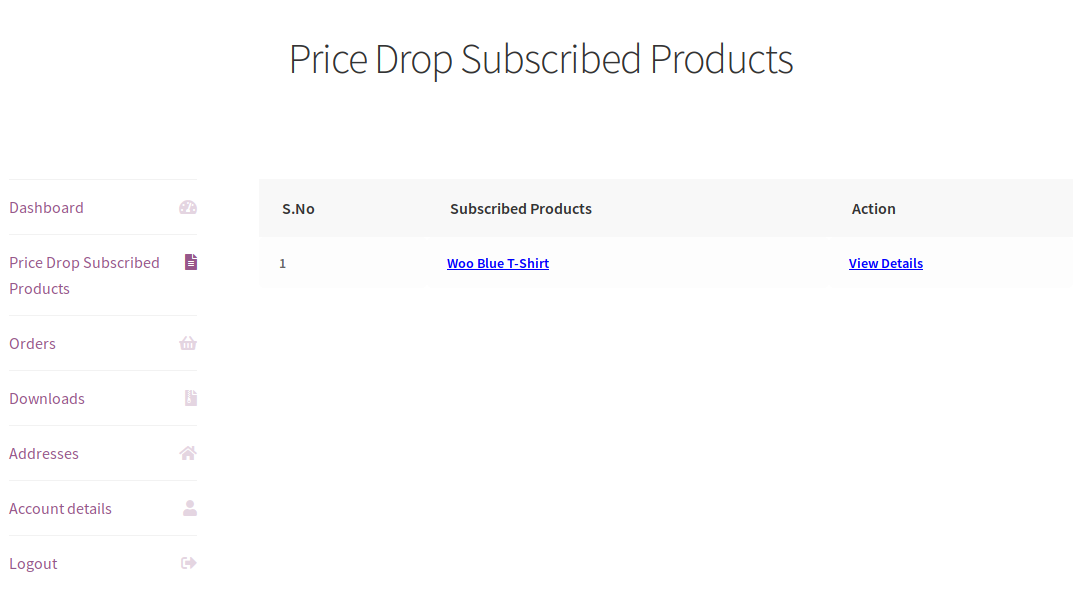1080x608 pixels.
Task: Open the Addresses page
Action: [x=44, y=453]
